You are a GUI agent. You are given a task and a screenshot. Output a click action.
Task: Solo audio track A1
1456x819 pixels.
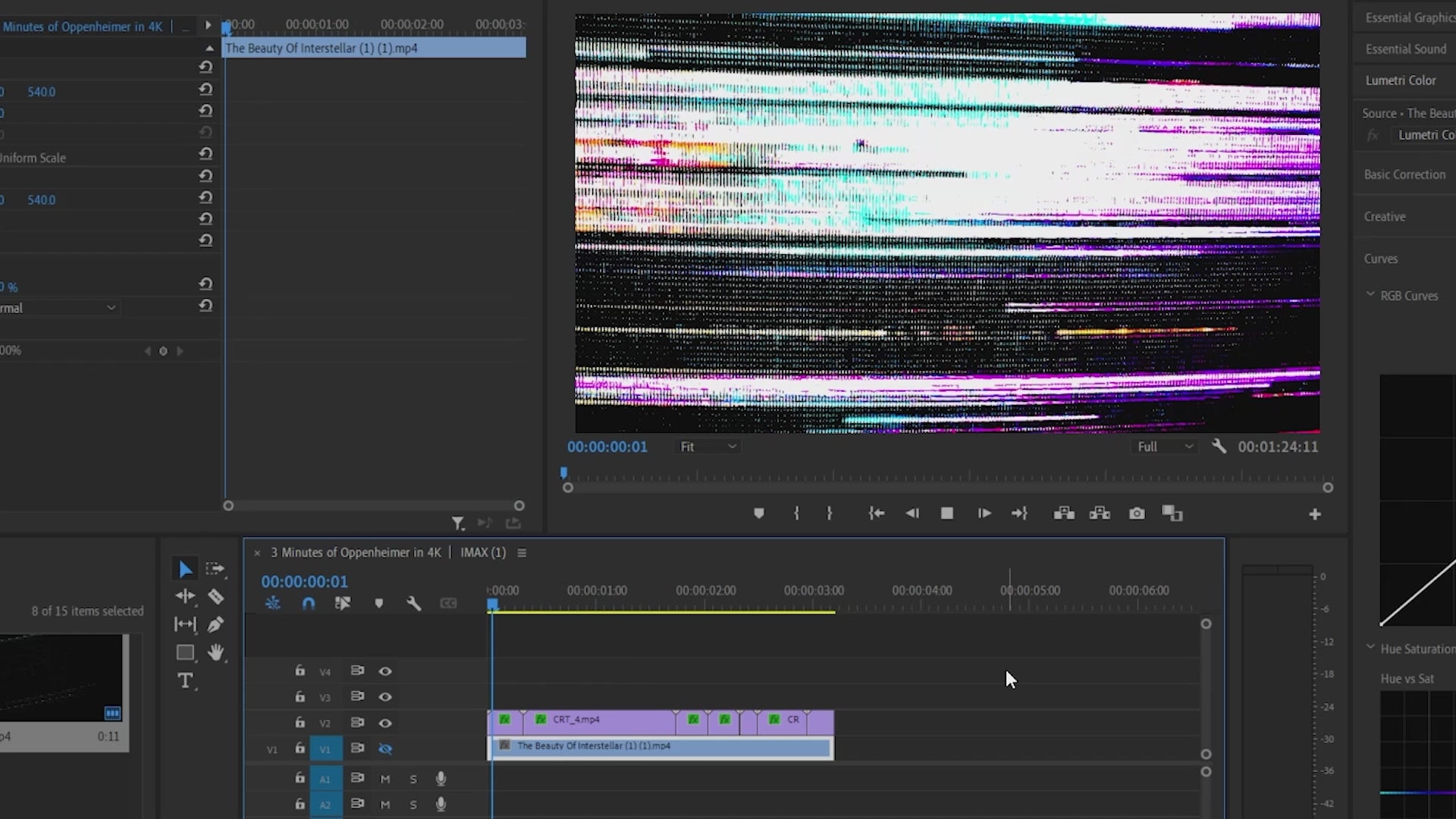click(413, 779)
